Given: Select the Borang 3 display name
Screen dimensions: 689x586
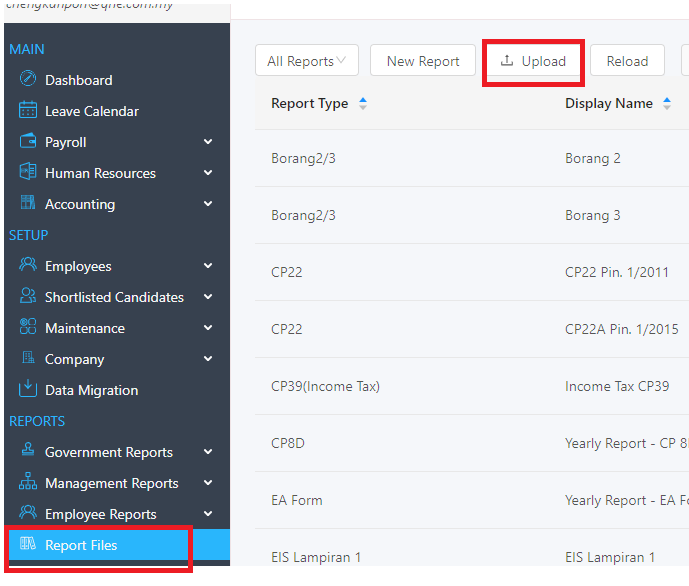Looking at the screenshot, I should tap(593, 215).
